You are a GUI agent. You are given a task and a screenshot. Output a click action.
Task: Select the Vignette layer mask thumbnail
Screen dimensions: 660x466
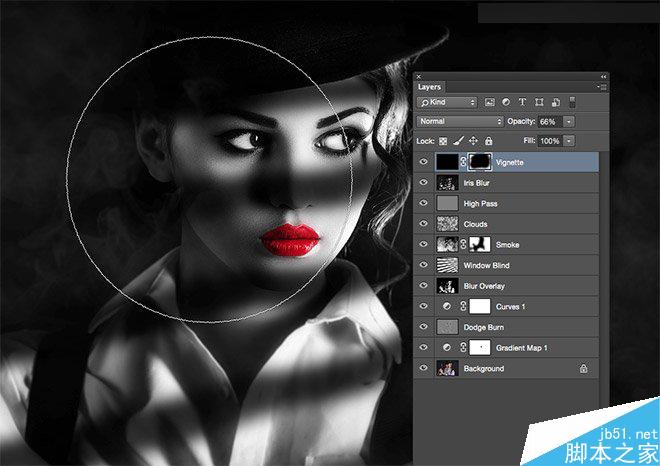[x=480, y=162]
